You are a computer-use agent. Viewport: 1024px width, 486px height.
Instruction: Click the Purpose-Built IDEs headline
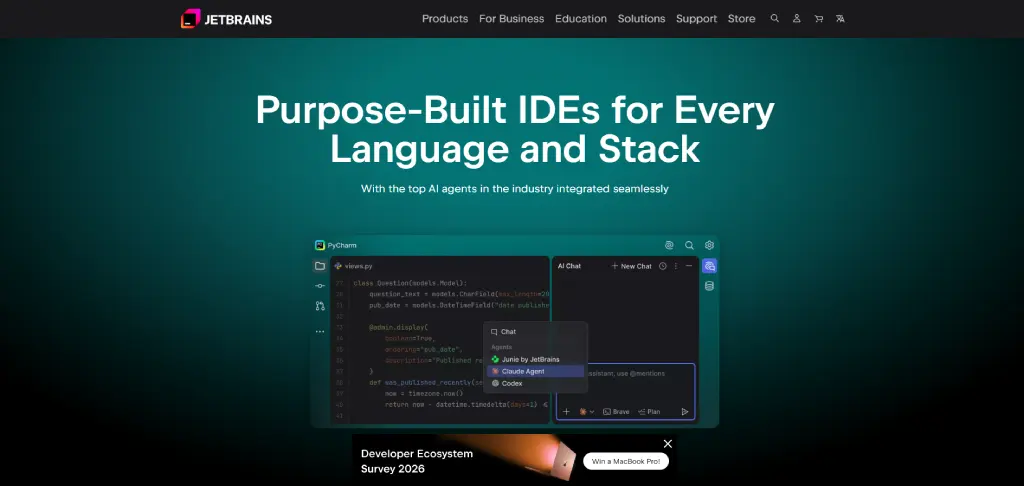coord(515,129)
